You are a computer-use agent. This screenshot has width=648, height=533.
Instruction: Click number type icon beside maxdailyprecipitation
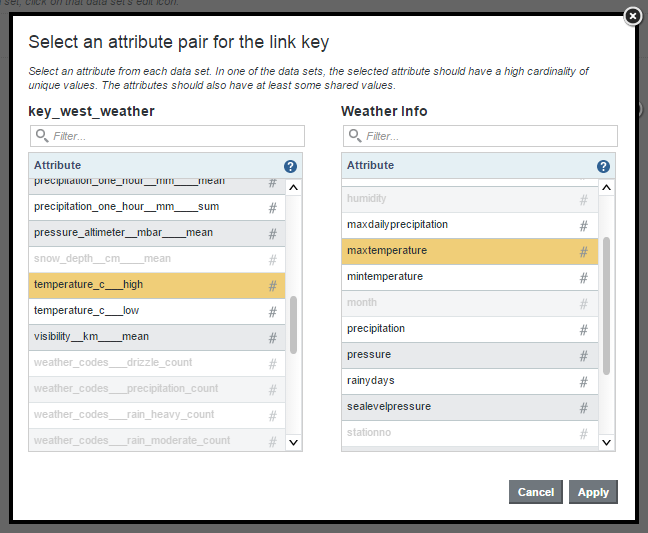584,225
